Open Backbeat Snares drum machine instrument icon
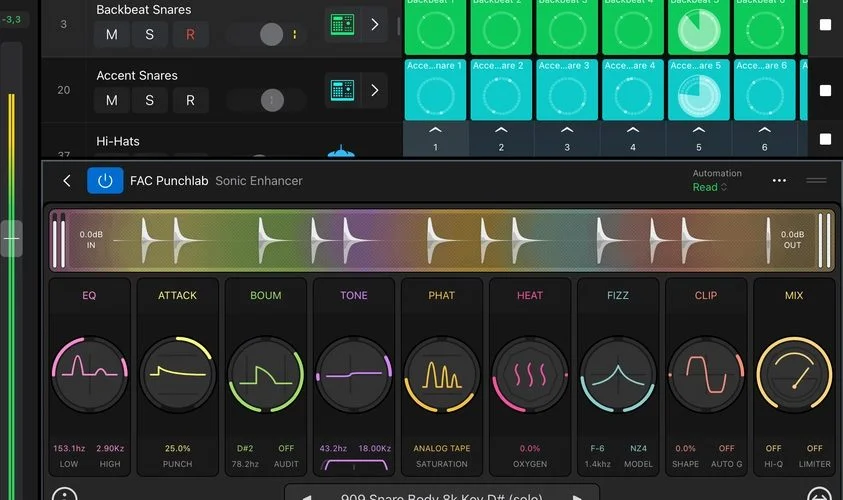Viewport: 843px width, 500px height. (x=342, y=24)
